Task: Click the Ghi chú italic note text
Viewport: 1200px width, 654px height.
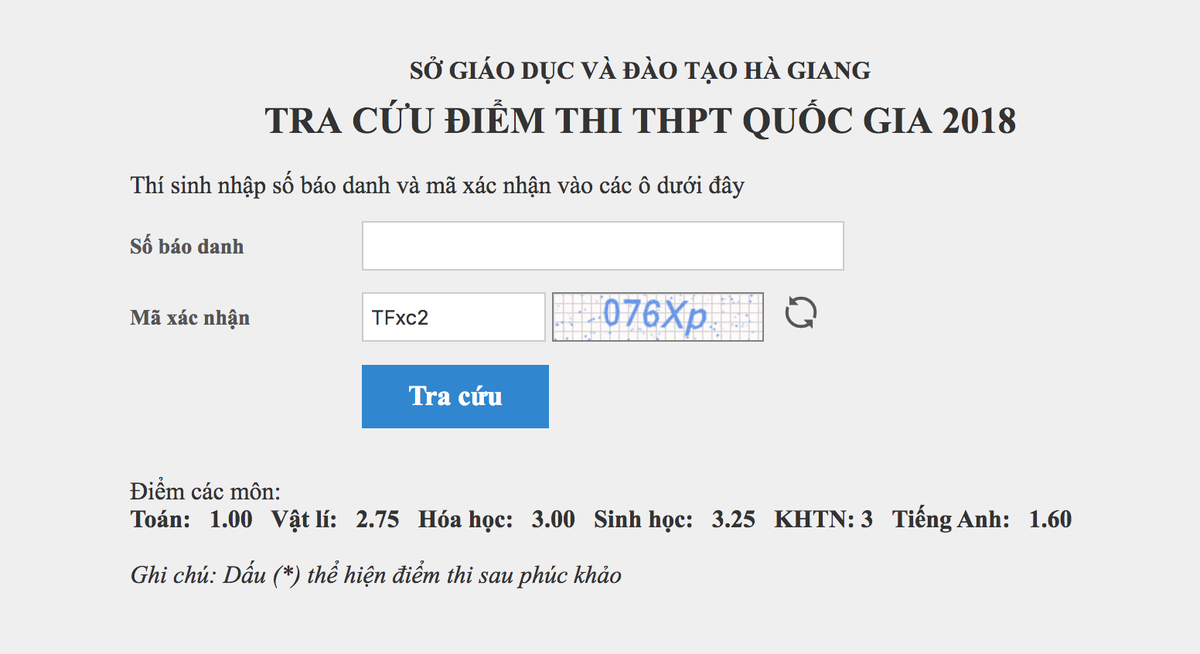Action: point(377,575)
